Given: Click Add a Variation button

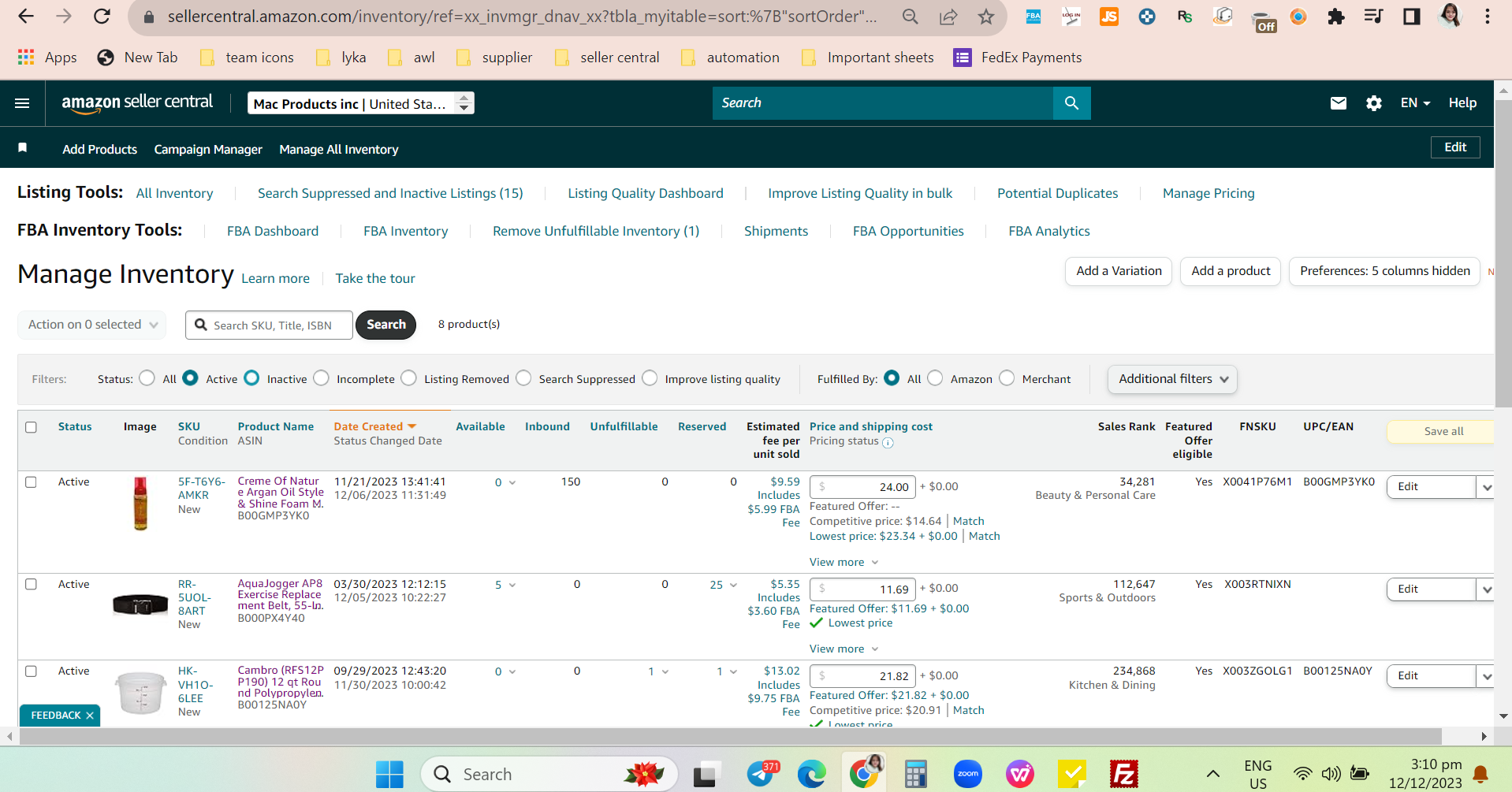Looking at the screenshot, I should click(x=1119, y=271).
